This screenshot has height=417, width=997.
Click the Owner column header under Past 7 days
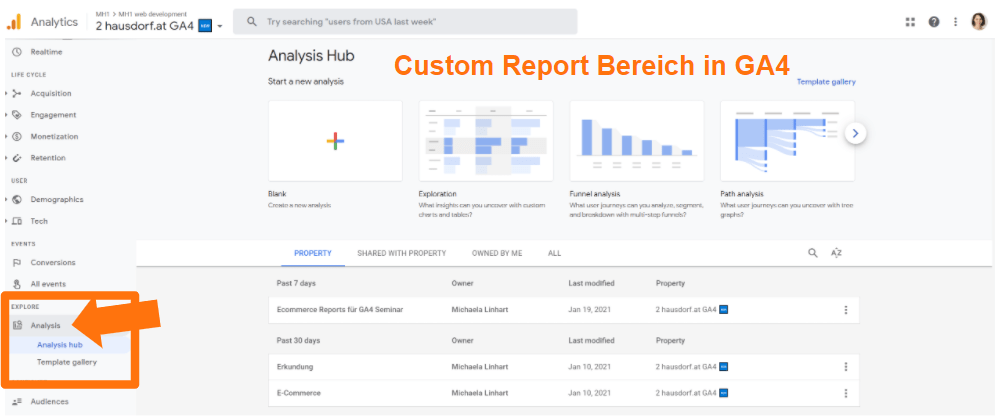[x=462, y=284]
